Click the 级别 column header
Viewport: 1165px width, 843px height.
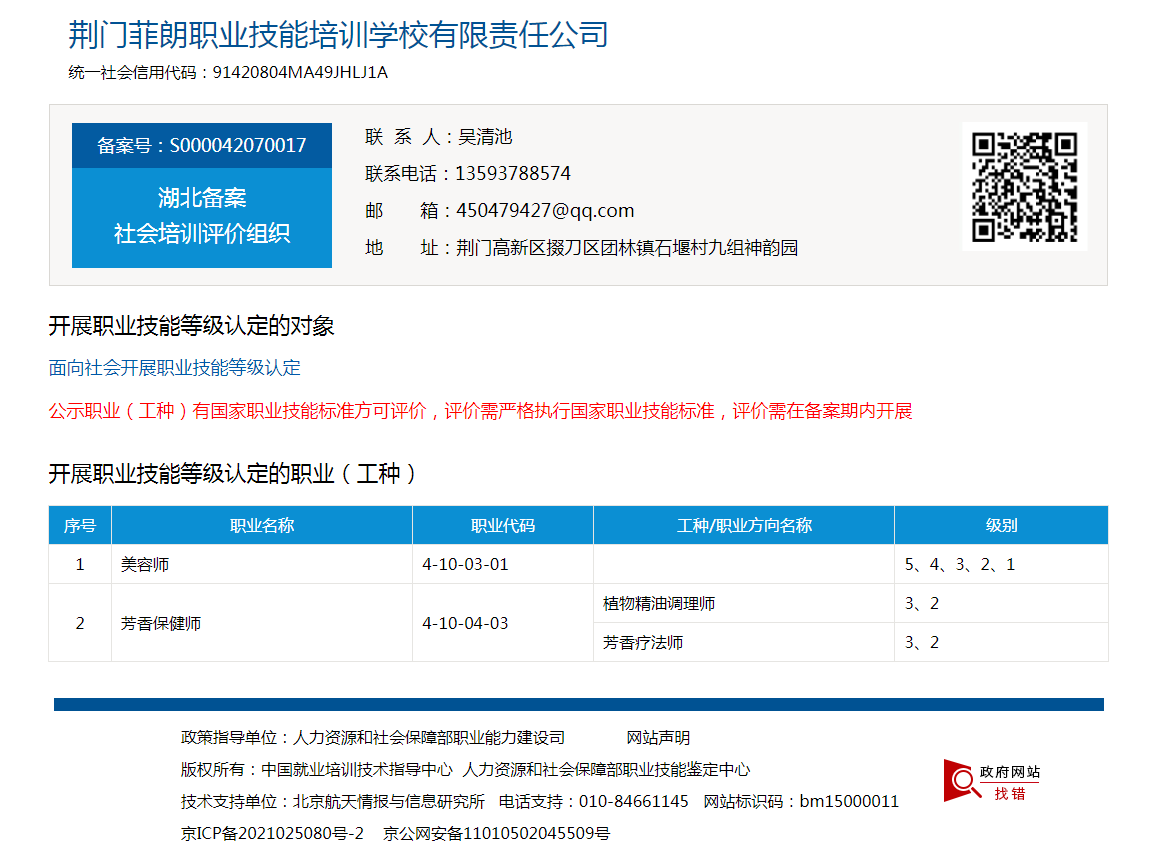[x=1001, y=525]
